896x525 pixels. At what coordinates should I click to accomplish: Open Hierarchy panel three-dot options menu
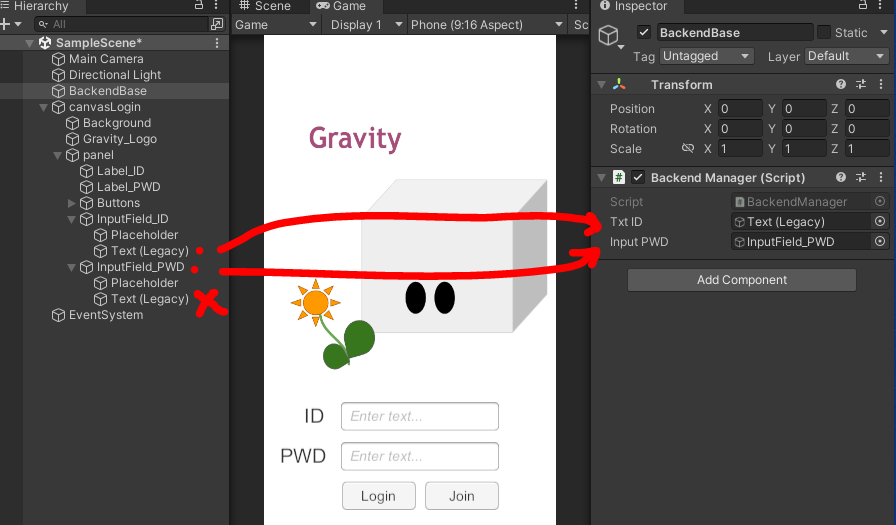point(216,5)
